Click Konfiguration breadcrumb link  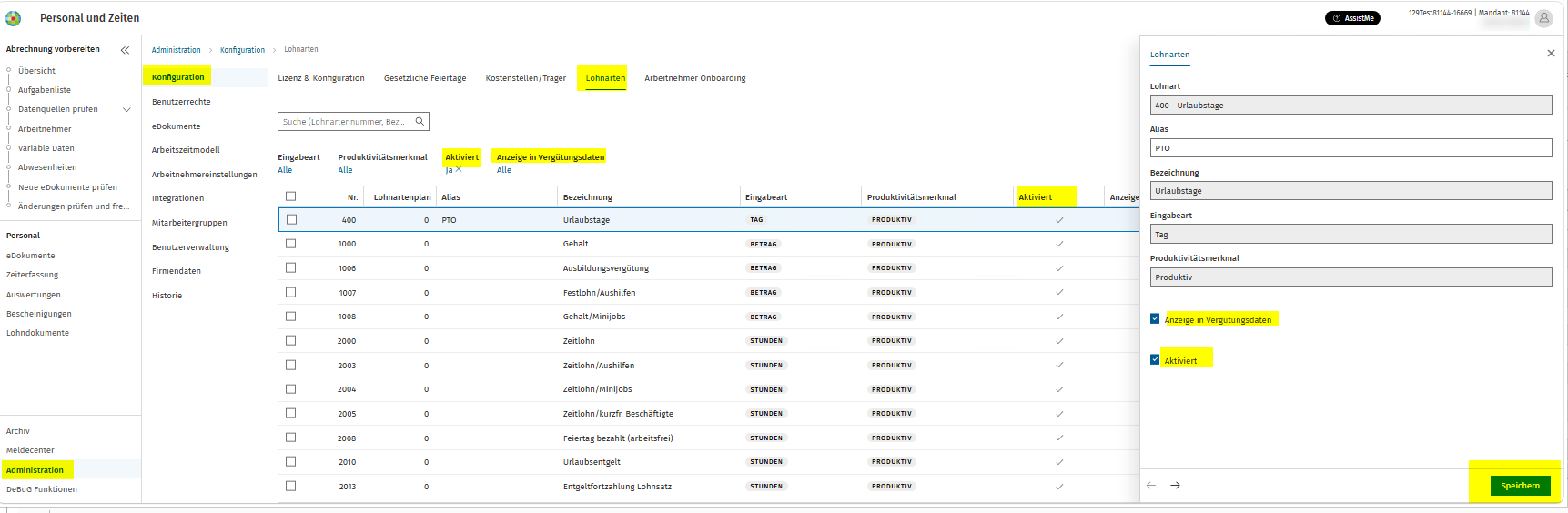pos(242,50)
